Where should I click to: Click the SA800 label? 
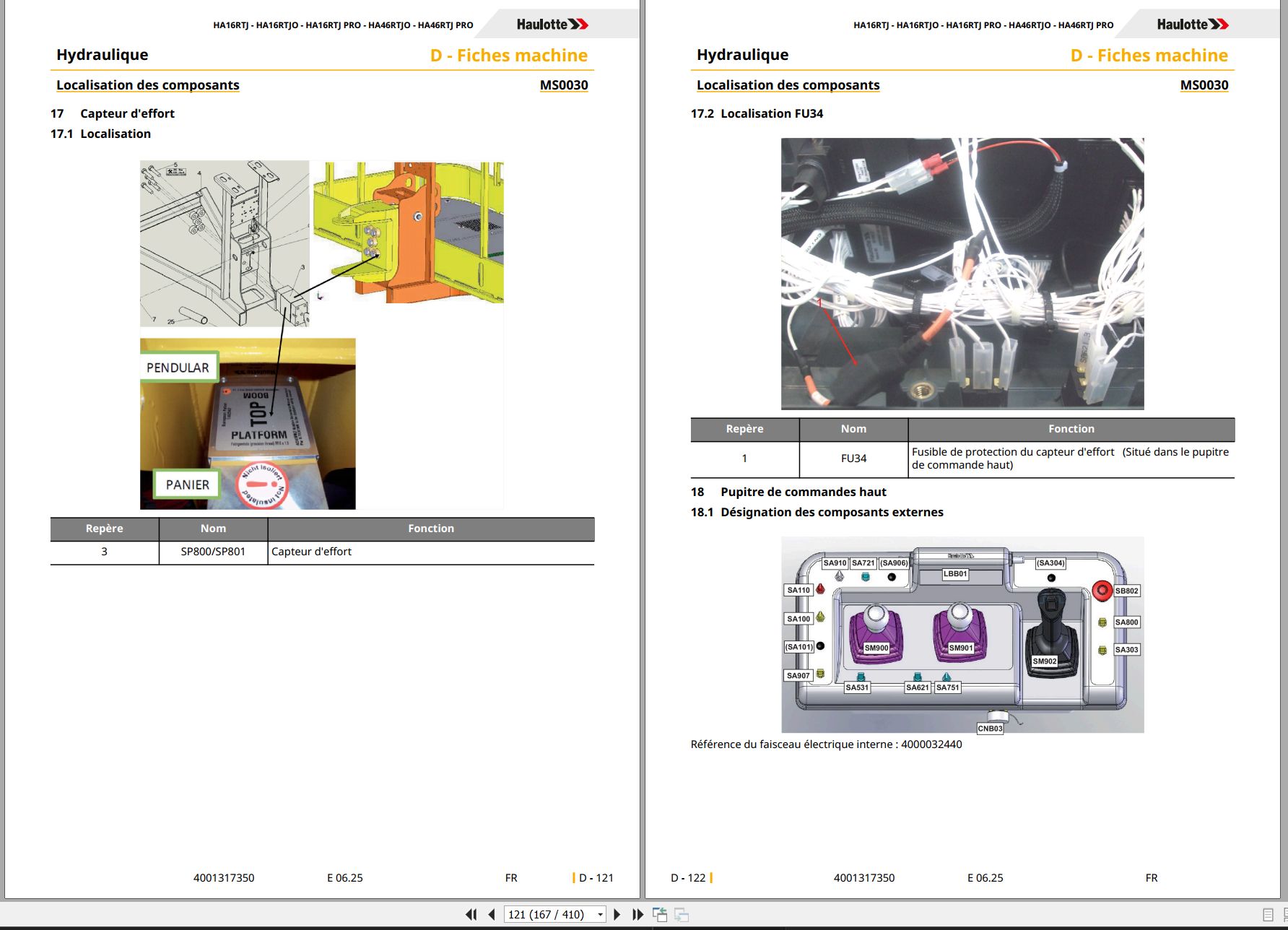pos(1126,622)
